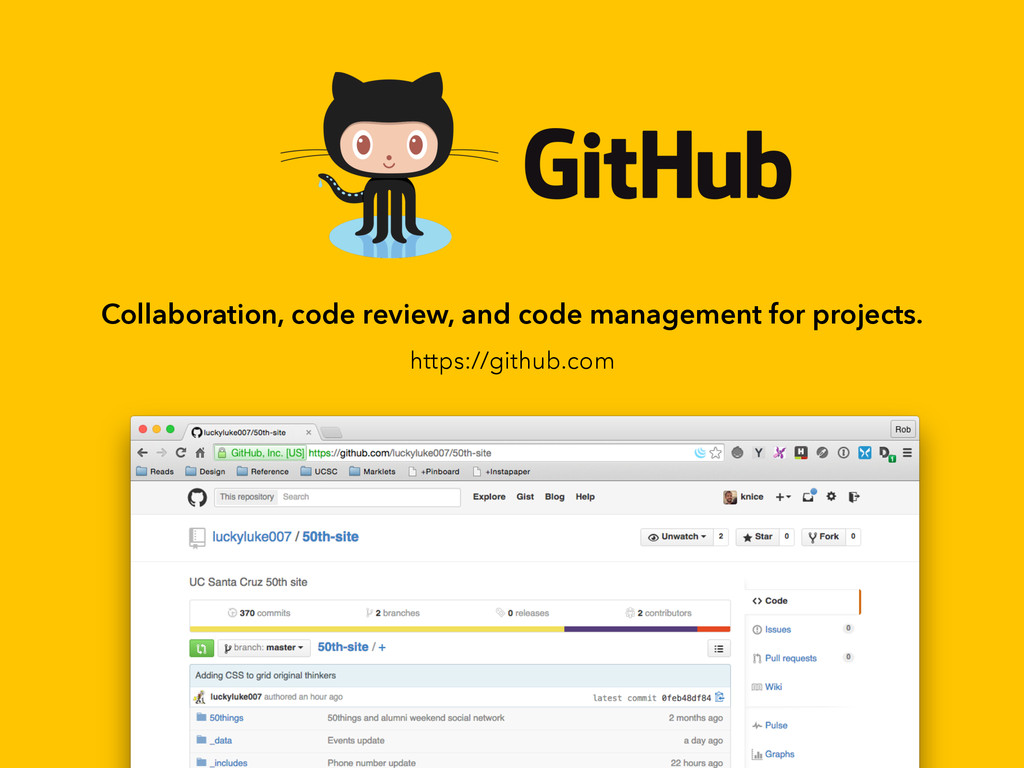Screen dimensions: 1024x768
Task: Click the GitHub Octocat logo in header
Action: point(197,498)
